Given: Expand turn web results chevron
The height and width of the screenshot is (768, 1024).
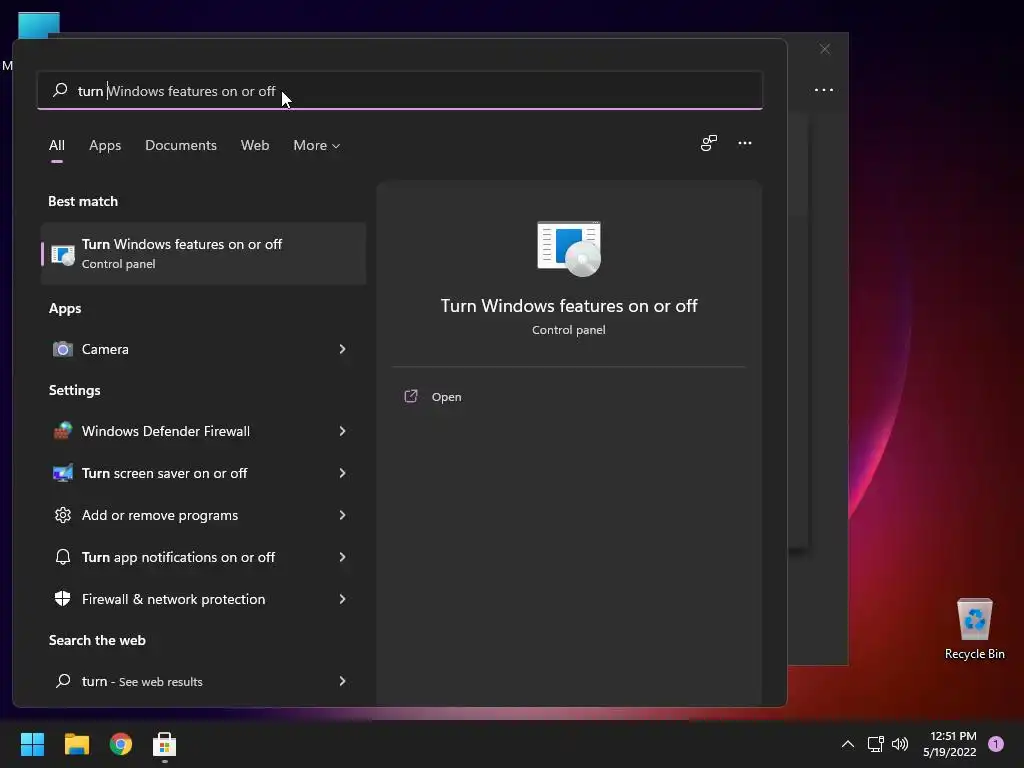Looking at the screenshot, I should (x=342, y=681).
